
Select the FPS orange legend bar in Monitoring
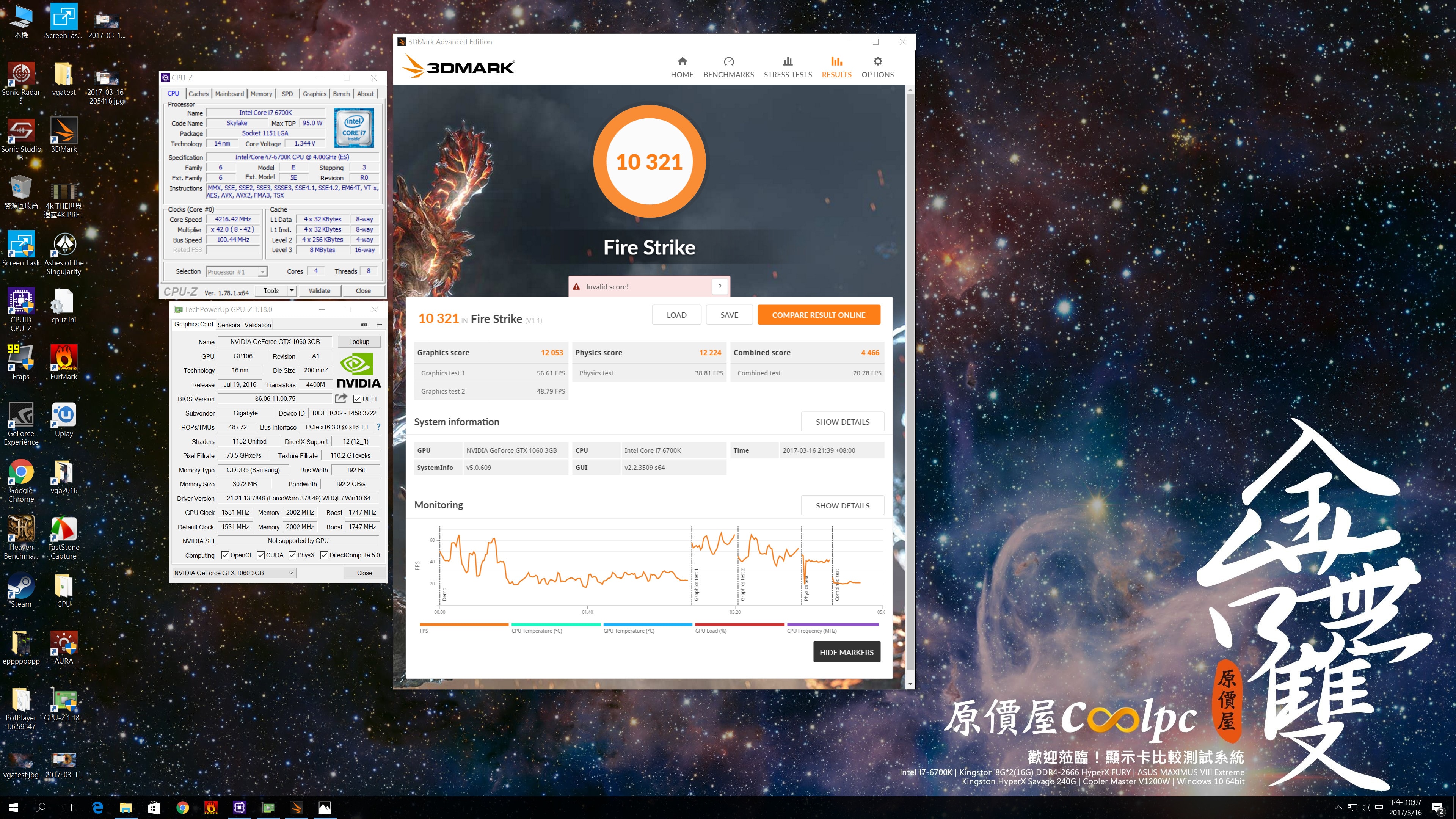(x=463, y=624)
